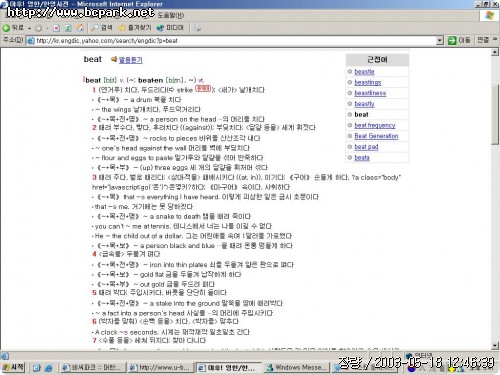This screenshot has height=375, width=500.
Task: Open the 연결 (Links) toolbar
Action: tap(483, 40)
